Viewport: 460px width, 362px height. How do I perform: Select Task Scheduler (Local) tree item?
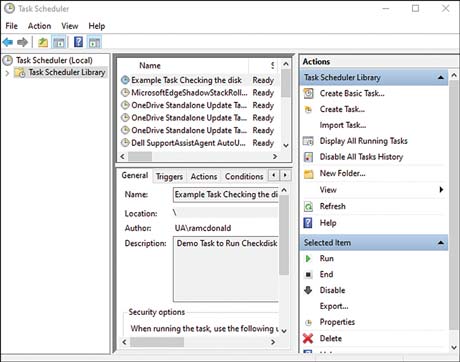pos(54,60)
